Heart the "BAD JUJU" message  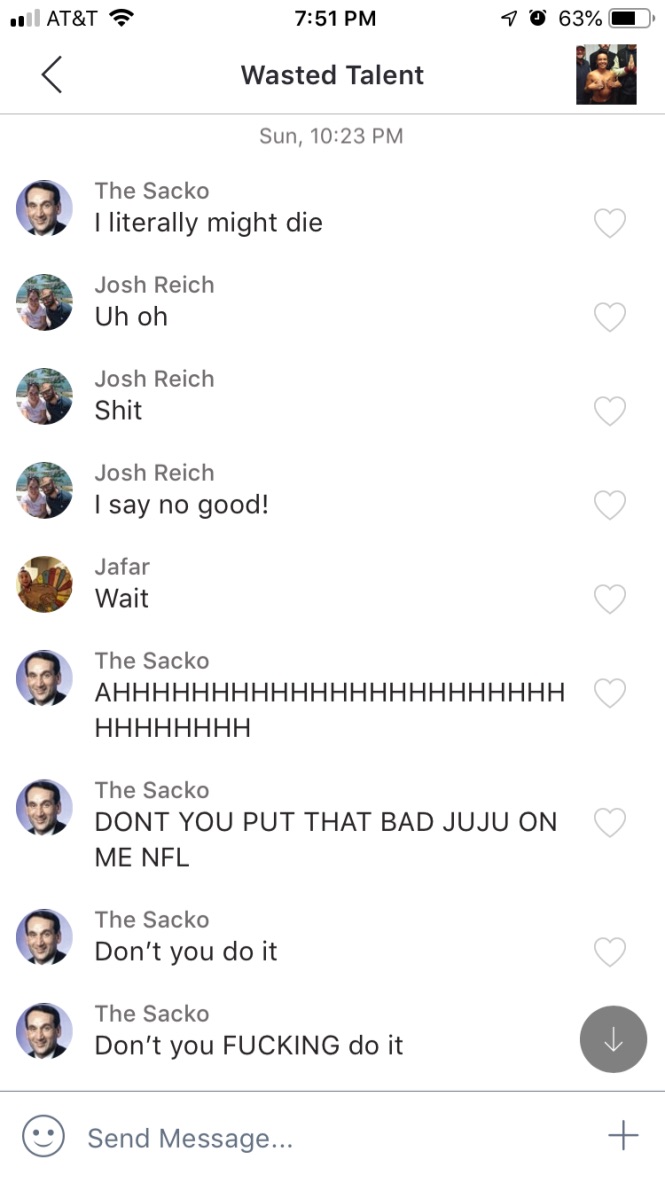tap(610, 822)
